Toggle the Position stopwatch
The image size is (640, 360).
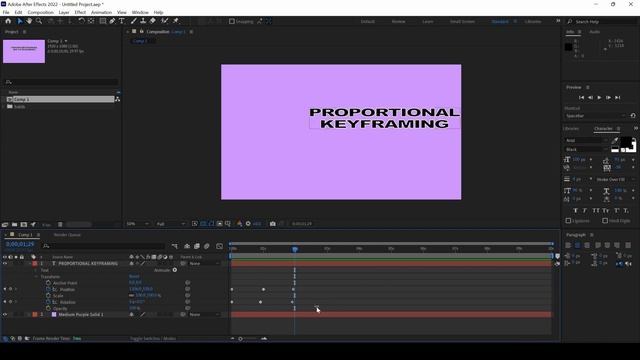pyautogui.click(x=48, y=289)
